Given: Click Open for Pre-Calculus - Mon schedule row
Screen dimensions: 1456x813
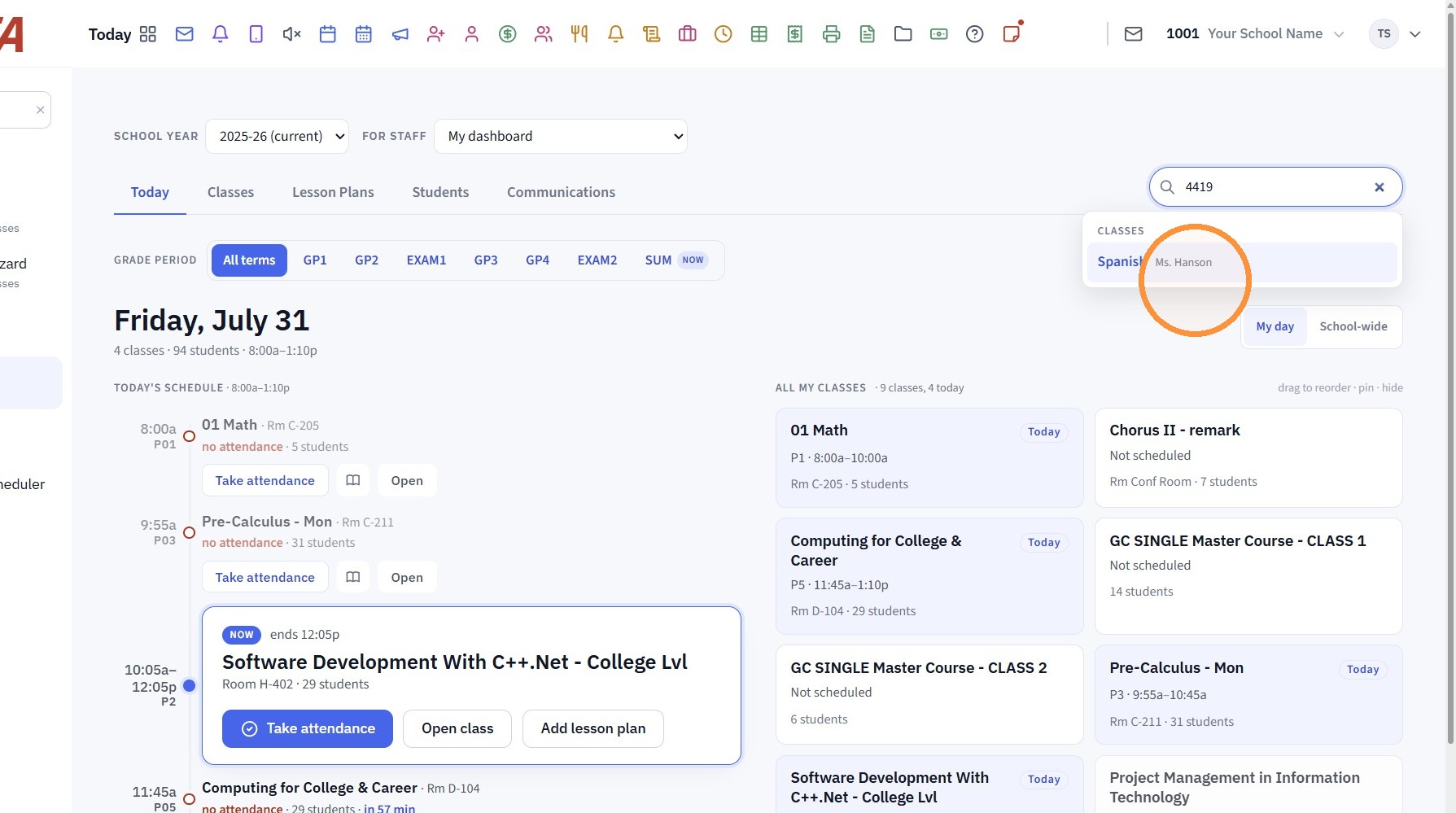Looking at the screenshot, I should click(x=407, y=577).
